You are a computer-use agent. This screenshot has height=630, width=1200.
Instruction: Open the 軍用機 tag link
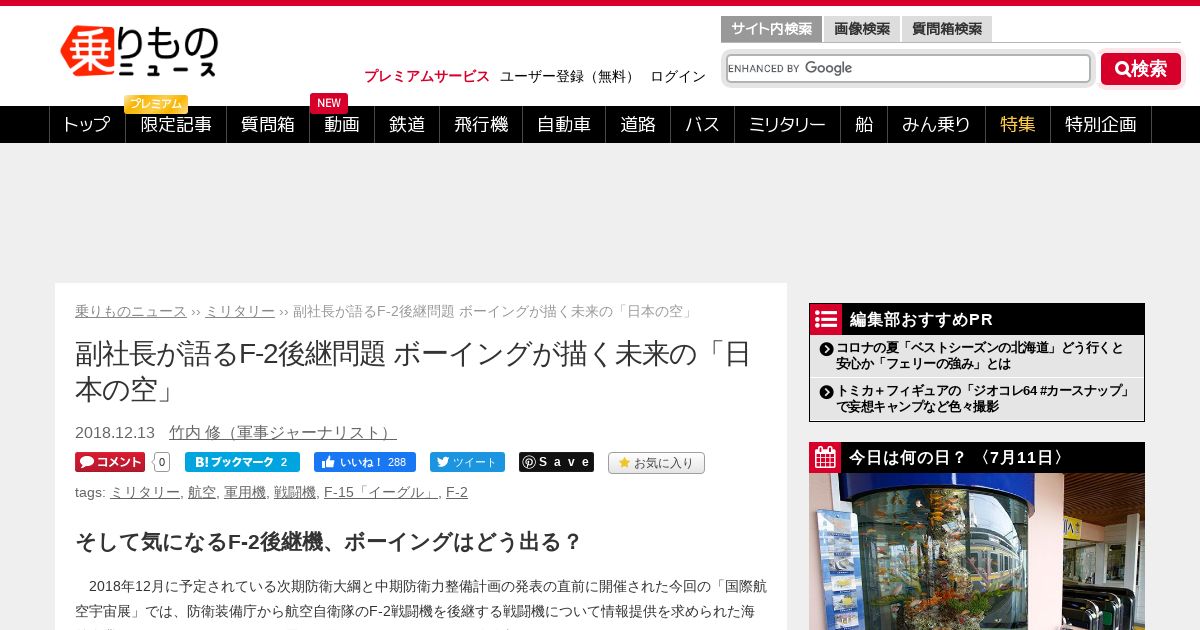pos(245,492)
